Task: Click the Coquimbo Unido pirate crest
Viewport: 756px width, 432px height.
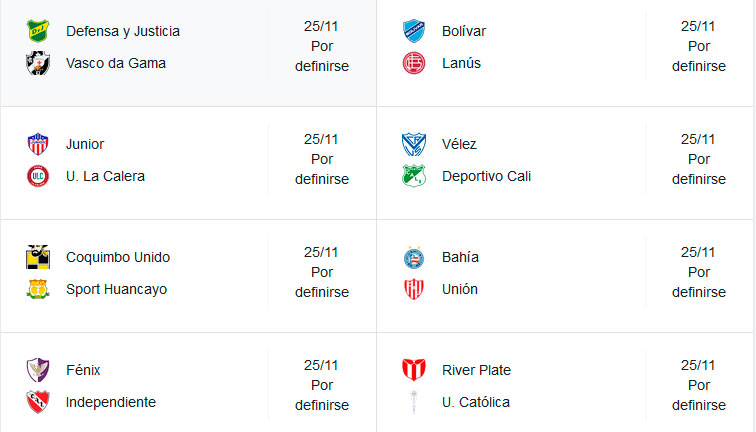Action: click(x=38, y=256)
